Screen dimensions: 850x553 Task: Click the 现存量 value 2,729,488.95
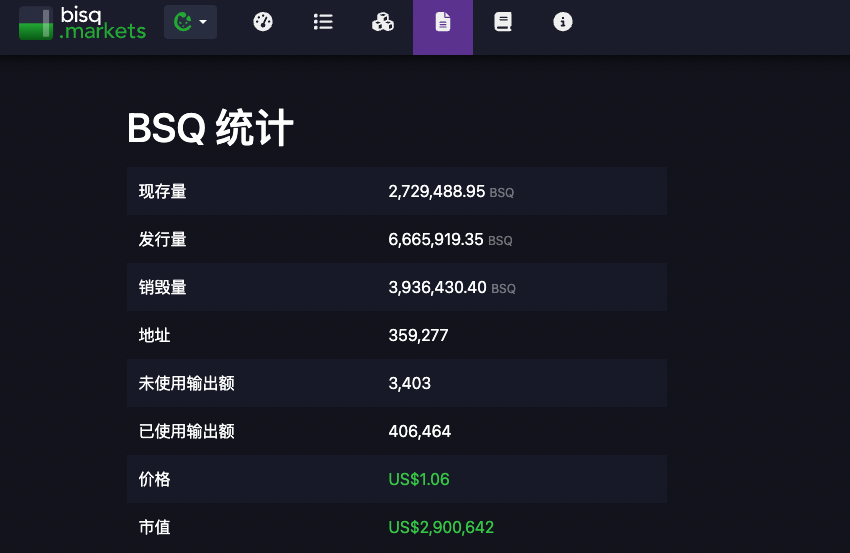(436, 191)
